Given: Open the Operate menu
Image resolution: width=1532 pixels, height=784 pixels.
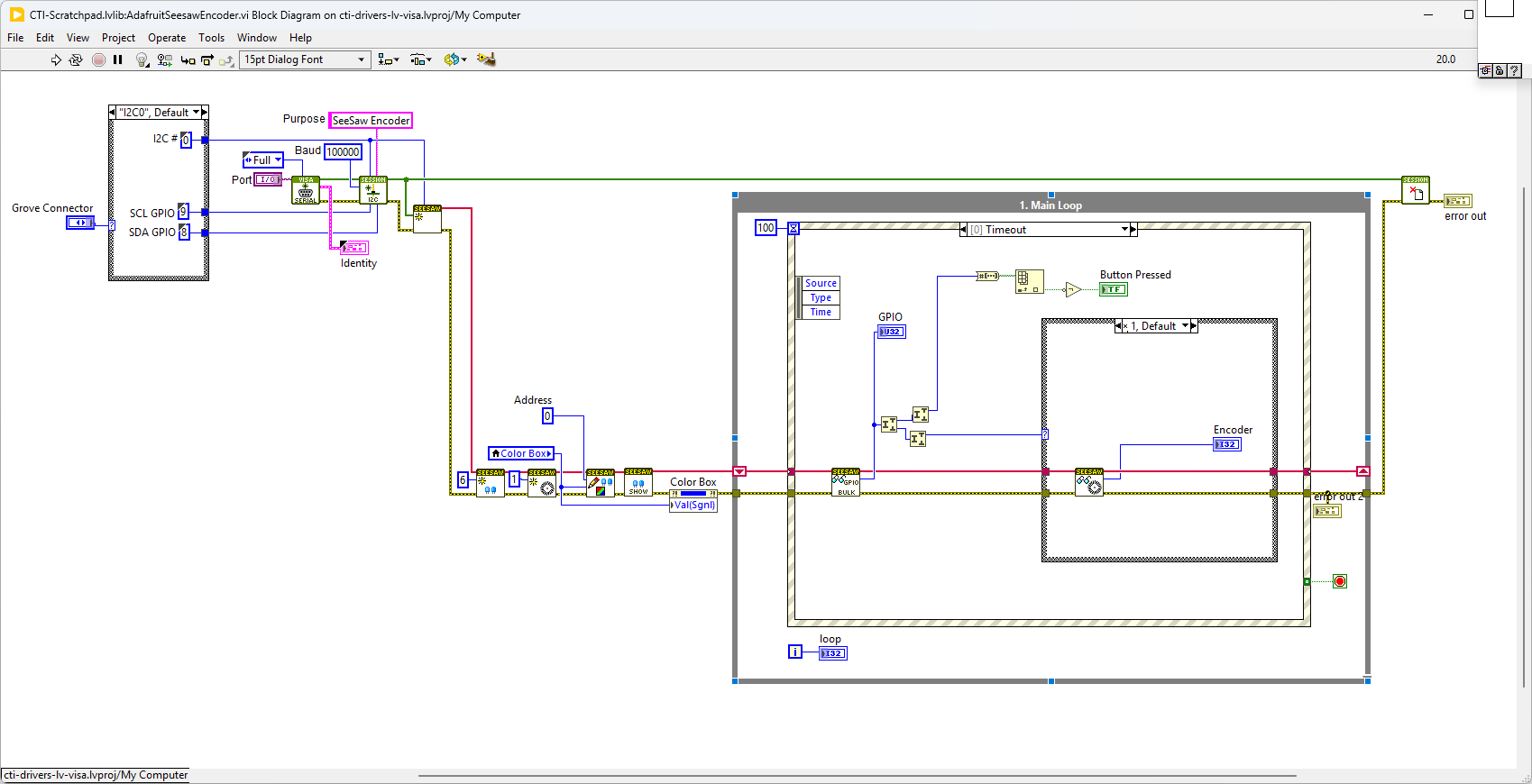Looking at the screenshot, I should click(x=167, y=38).
